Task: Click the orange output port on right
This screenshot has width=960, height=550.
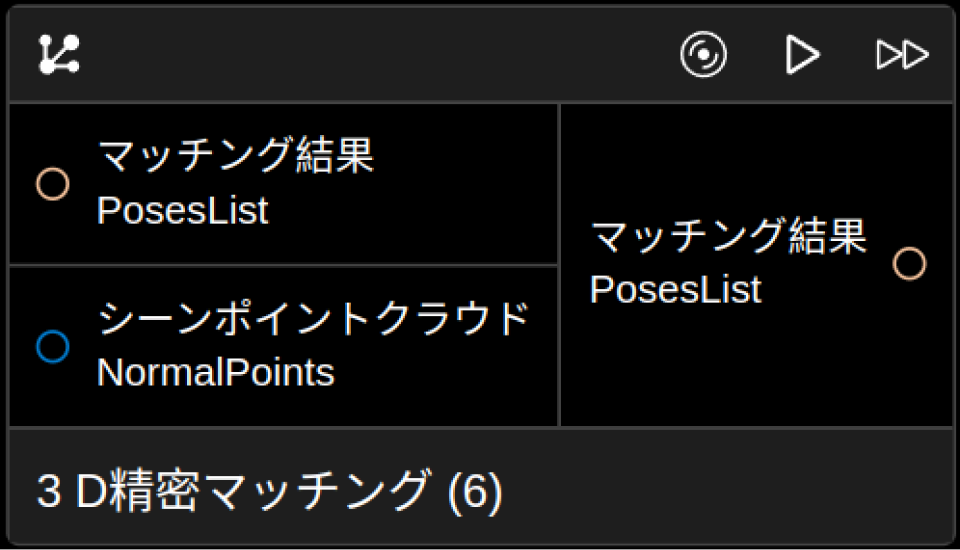Action: click(909, 264)
